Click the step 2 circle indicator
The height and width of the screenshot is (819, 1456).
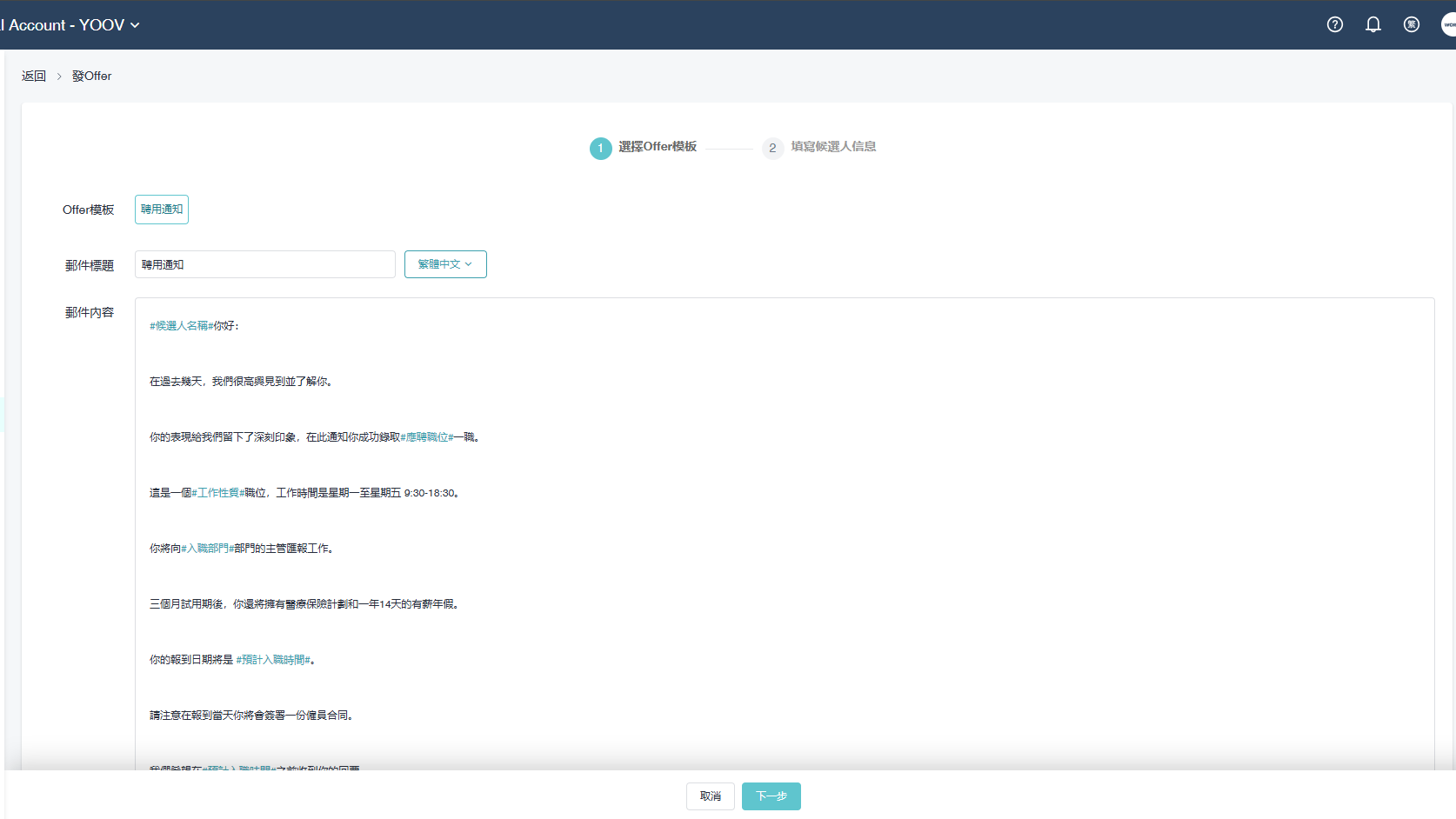772,148
